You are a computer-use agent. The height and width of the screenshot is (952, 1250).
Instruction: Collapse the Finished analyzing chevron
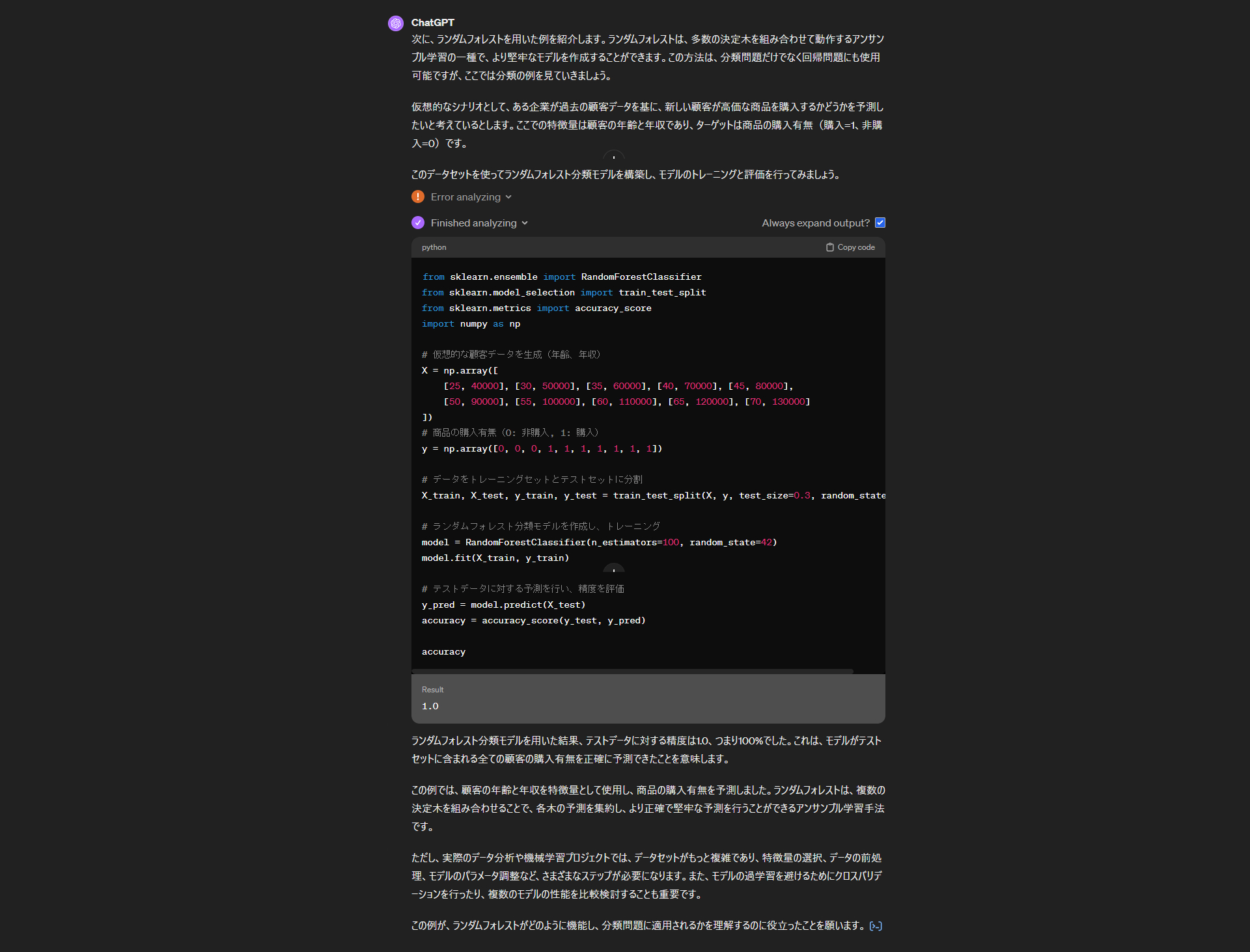click(525, 223)
